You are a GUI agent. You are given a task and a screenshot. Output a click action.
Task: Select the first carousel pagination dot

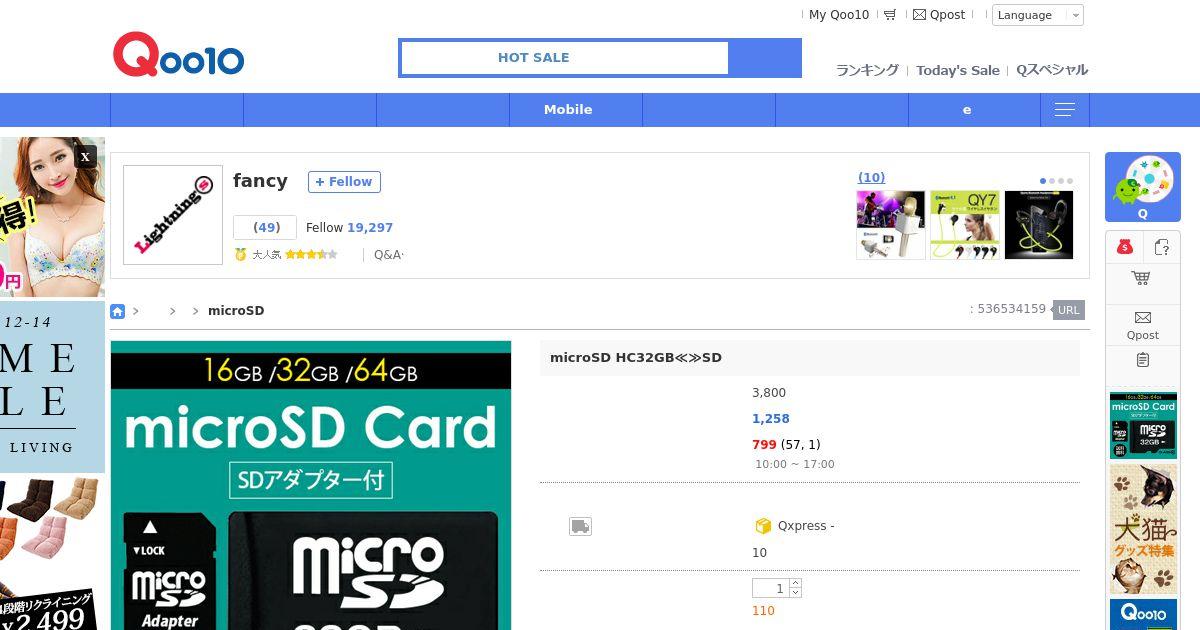pyautogui.click(x=1043, y=182)
